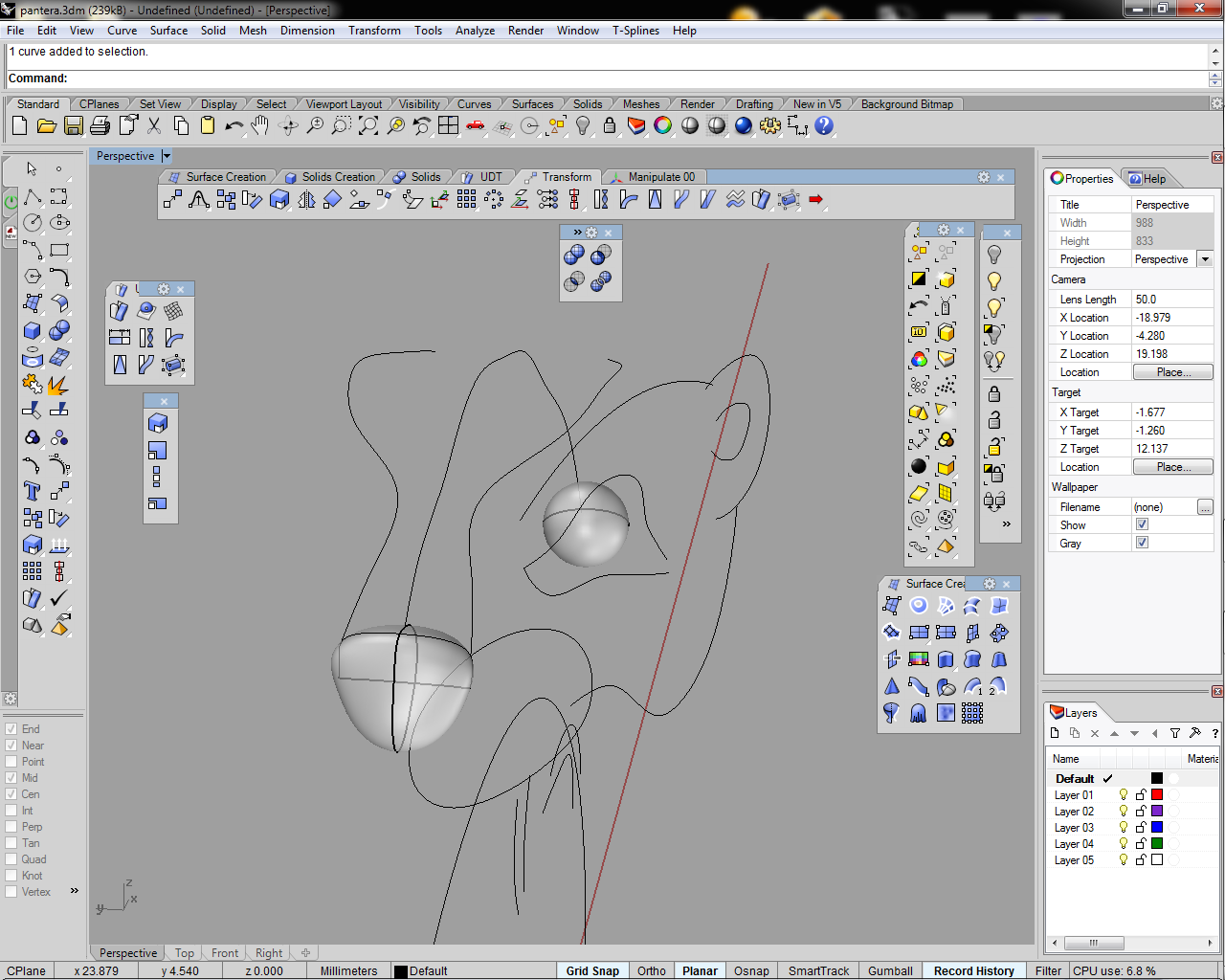This screenshot has height=980, width=1225.
Task: Expand the Perspective viewport title menu arrow
Action: [167, 156]
